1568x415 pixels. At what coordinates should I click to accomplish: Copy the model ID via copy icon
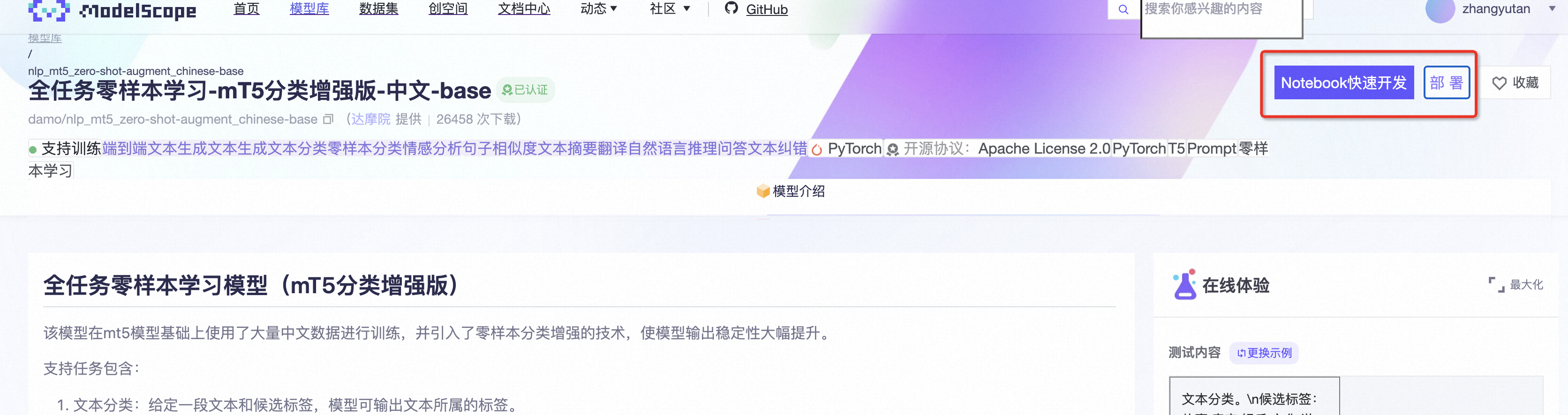pyautogui.click(x=328, y=119)
